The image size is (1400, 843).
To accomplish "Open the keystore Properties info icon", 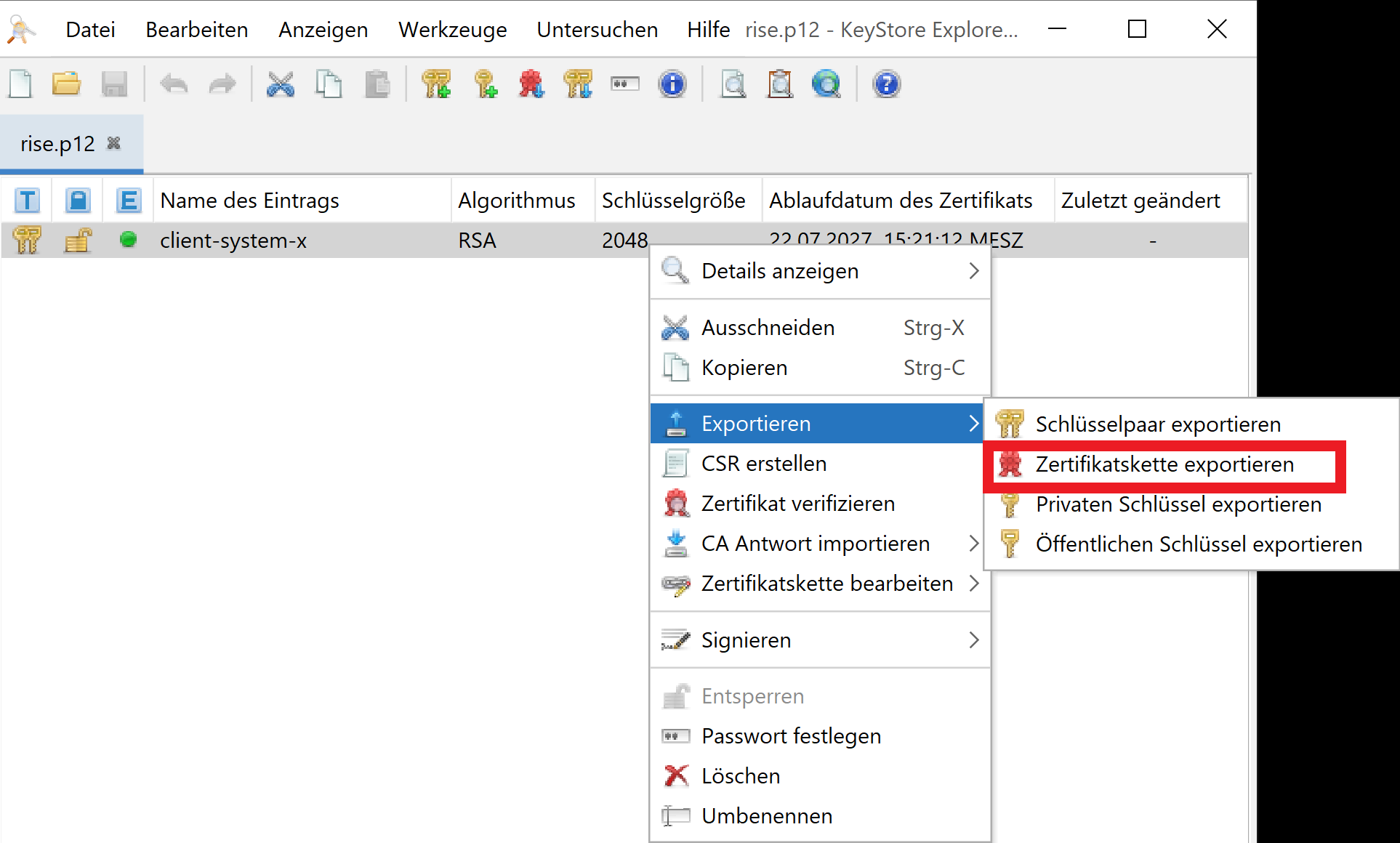I will click(x=672, y=84).
